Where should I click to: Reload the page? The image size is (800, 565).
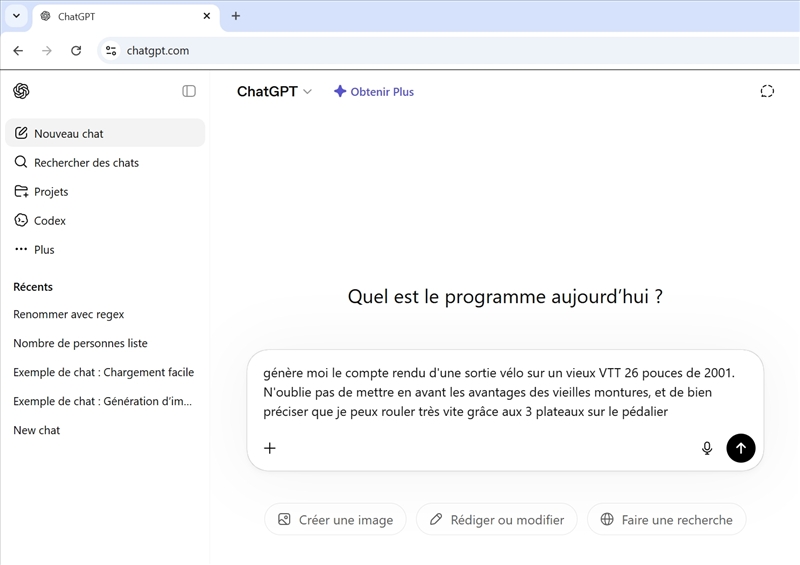pos(76,51)
